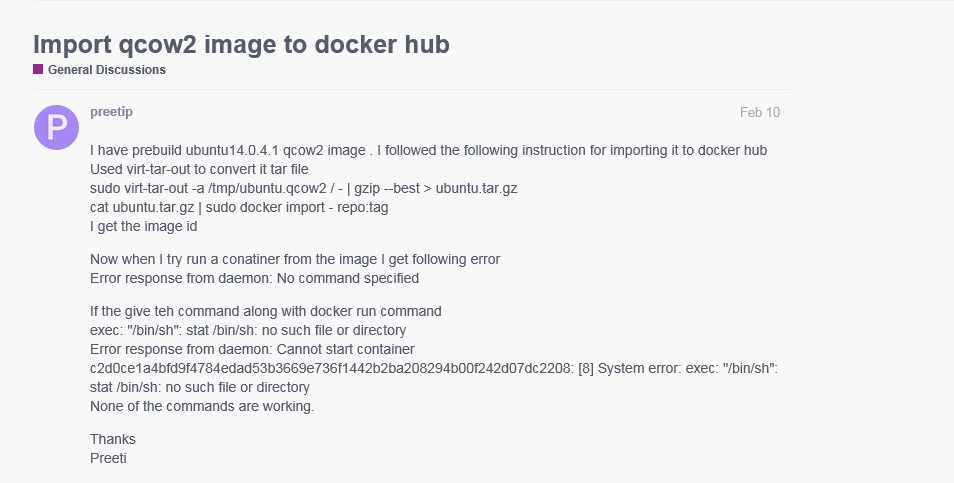Click the line starting 'I have prebuild ubuntu14.0.4.1'
This screenshot has height=483, width=954.
pos(428,150)
